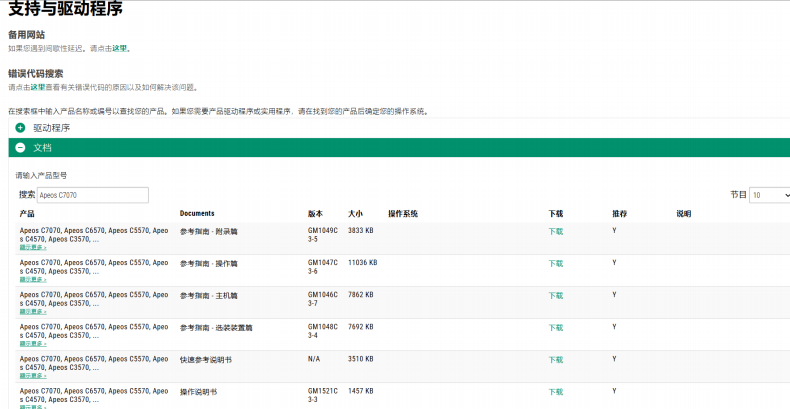Sort by 版本 column header
The height and width of the screenshot is (409, 790).
(x=315, y=214)
